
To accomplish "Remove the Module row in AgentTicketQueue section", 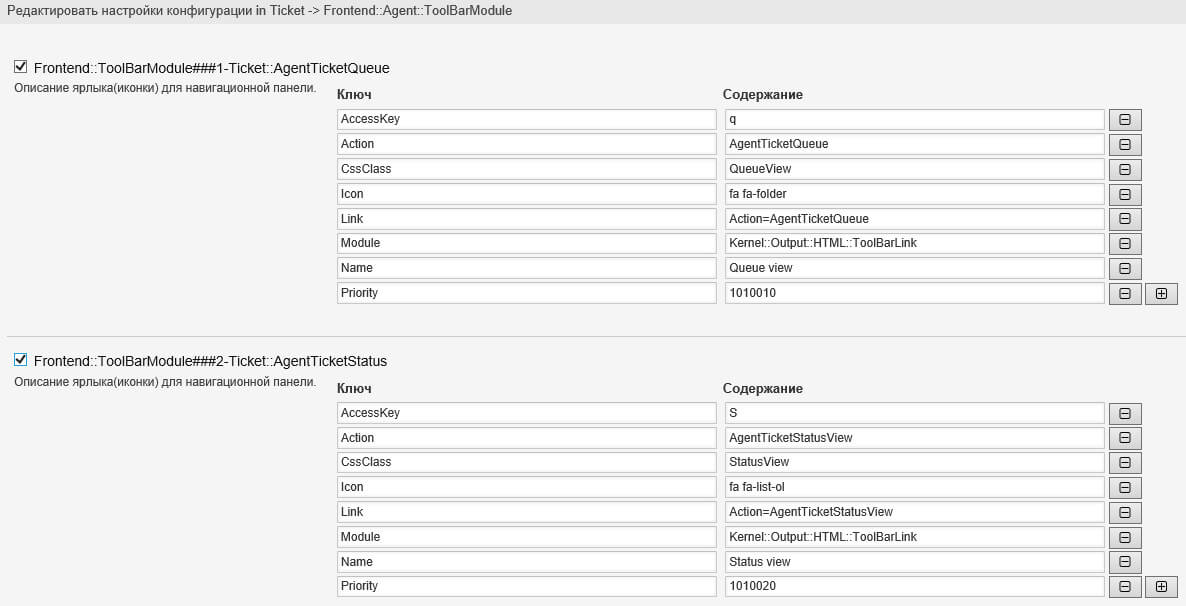I will (1125, 244).
